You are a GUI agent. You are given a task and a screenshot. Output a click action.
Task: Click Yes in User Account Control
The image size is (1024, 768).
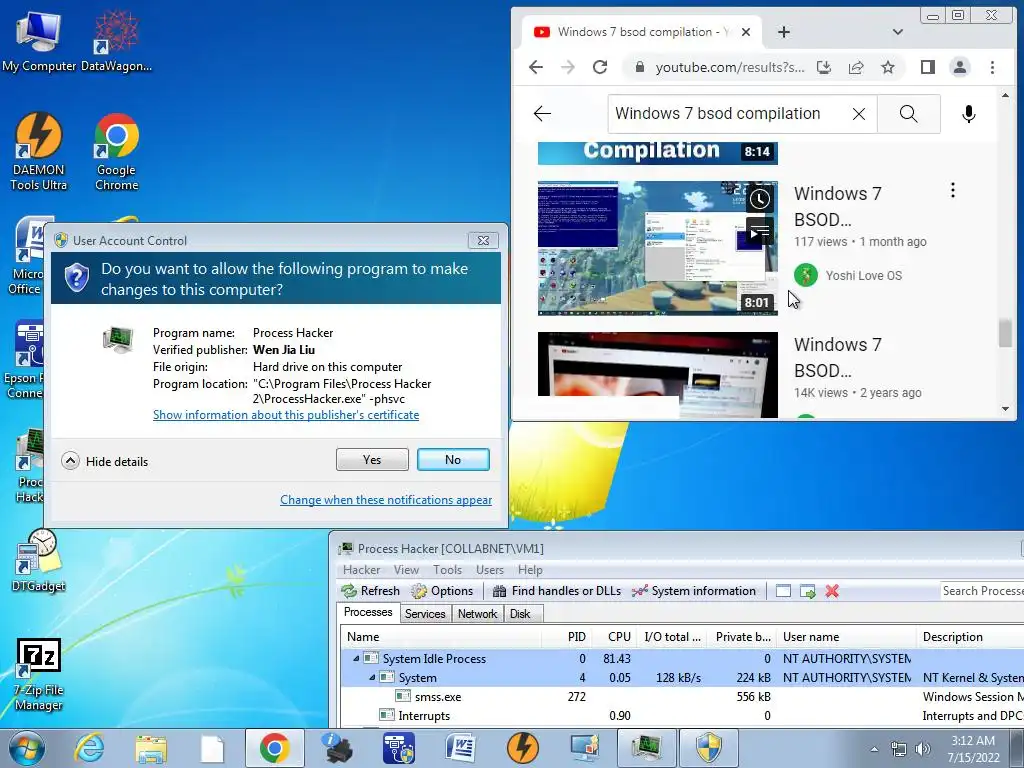coord(372,460)
